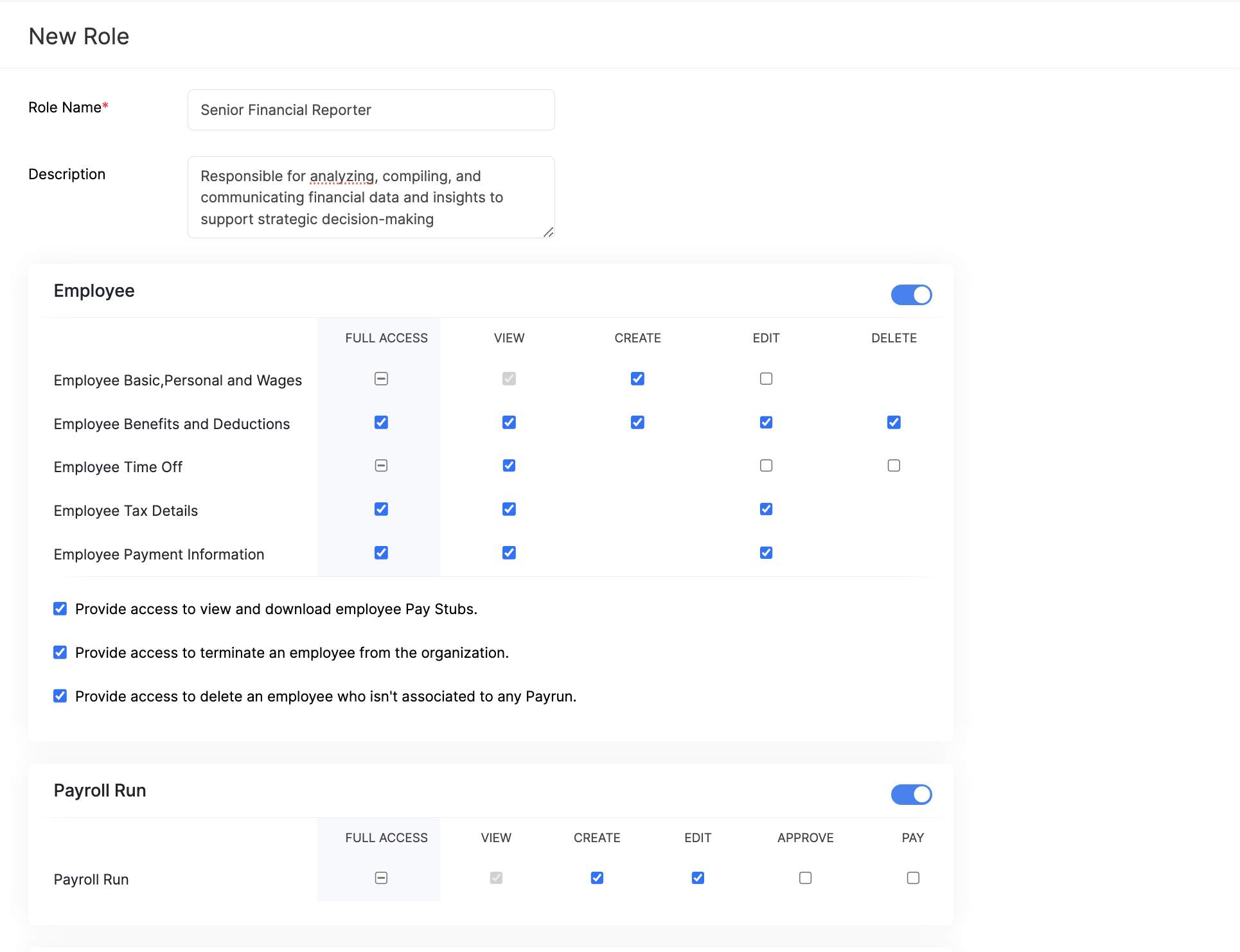This screenshot has height=952, width=1240.
Task: Enable Pay for Payroll Run
Action: pos(913,877)
